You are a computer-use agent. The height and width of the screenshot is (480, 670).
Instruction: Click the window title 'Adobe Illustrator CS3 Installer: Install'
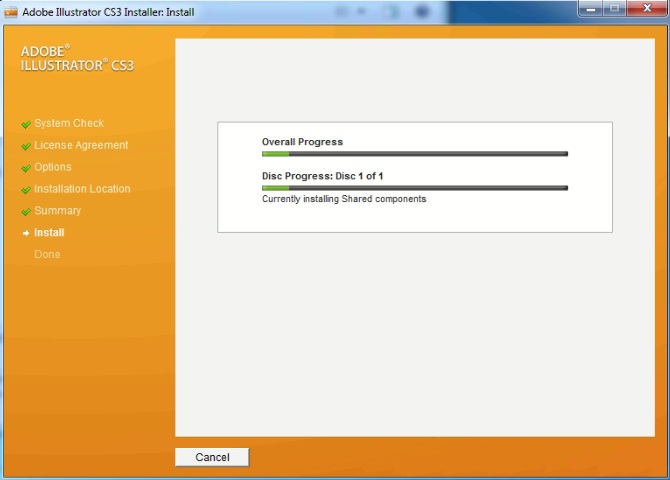108,12
